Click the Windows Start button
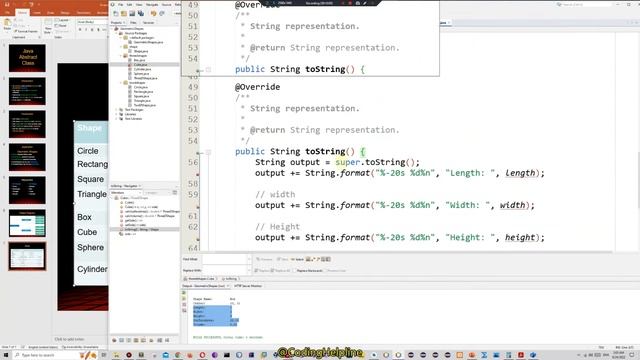 click(x=6, y=355)
